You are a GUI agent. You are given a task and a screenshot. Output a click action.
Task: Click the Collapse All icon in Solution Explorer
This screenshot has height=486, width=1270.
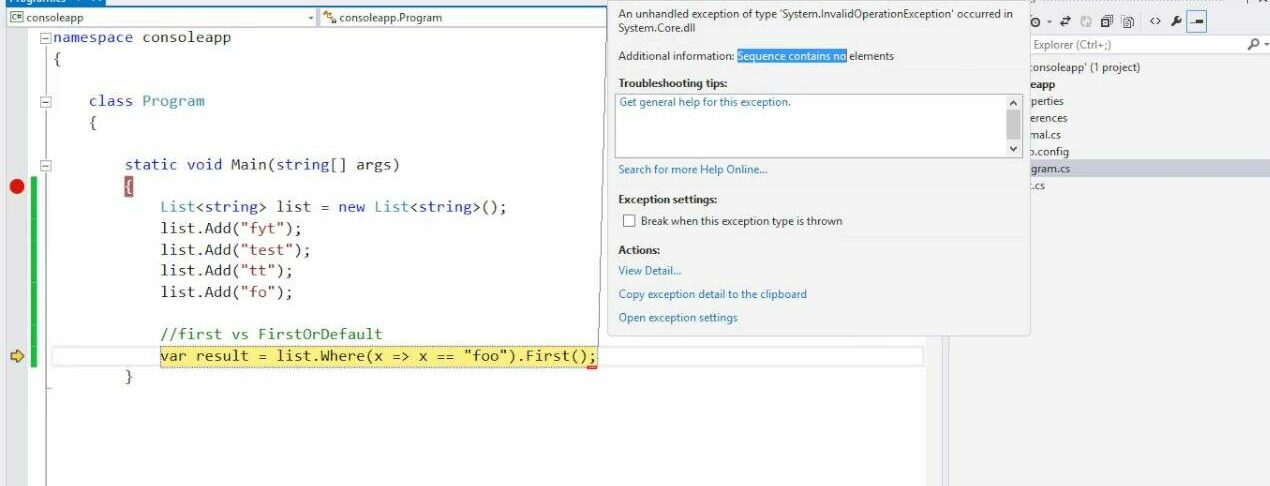pos(1107,21)
